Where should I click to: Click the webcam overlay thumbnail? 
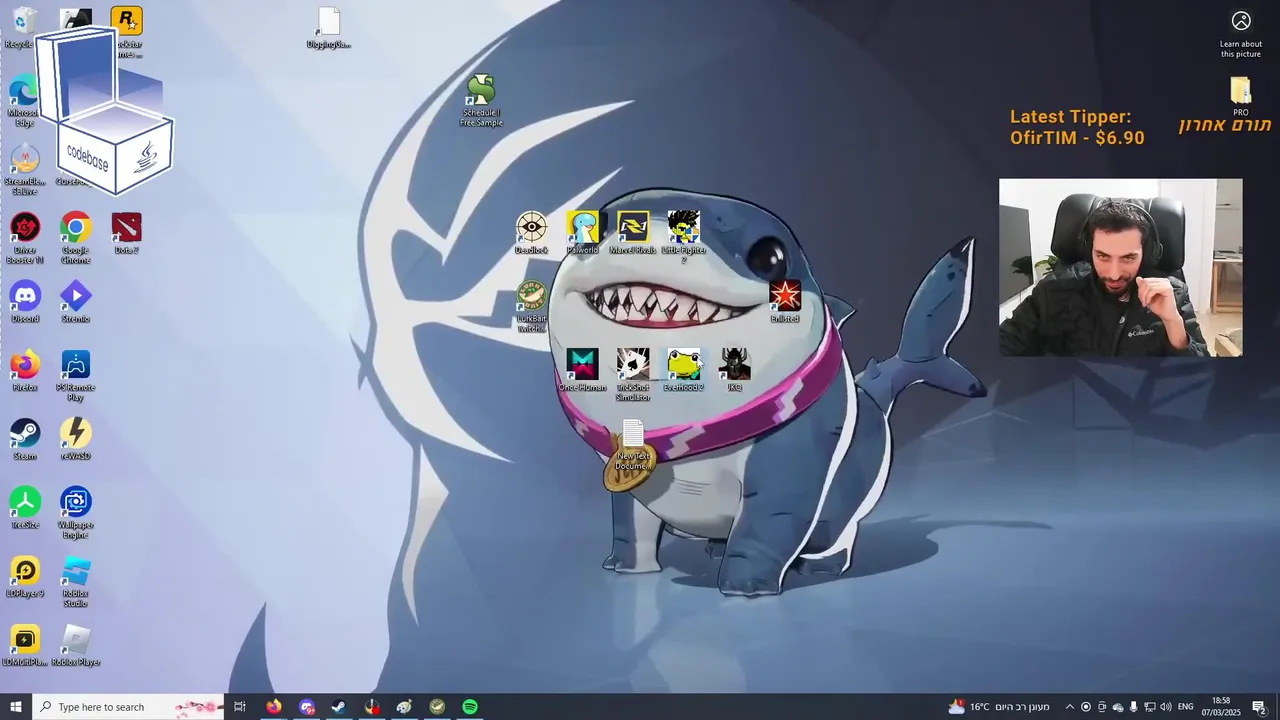pos(1120,267)
